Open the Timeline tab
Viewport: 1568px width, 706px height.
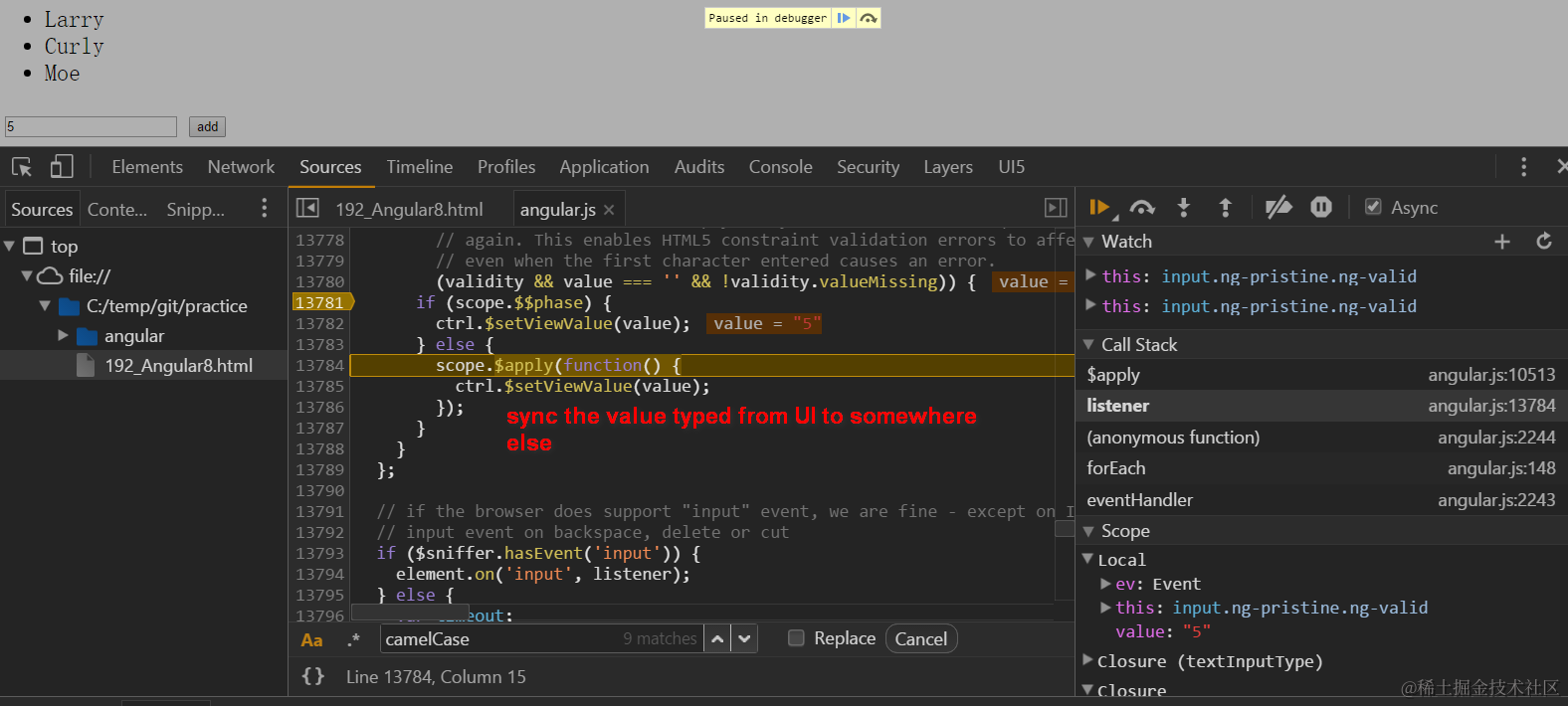[x=420, y=167]
